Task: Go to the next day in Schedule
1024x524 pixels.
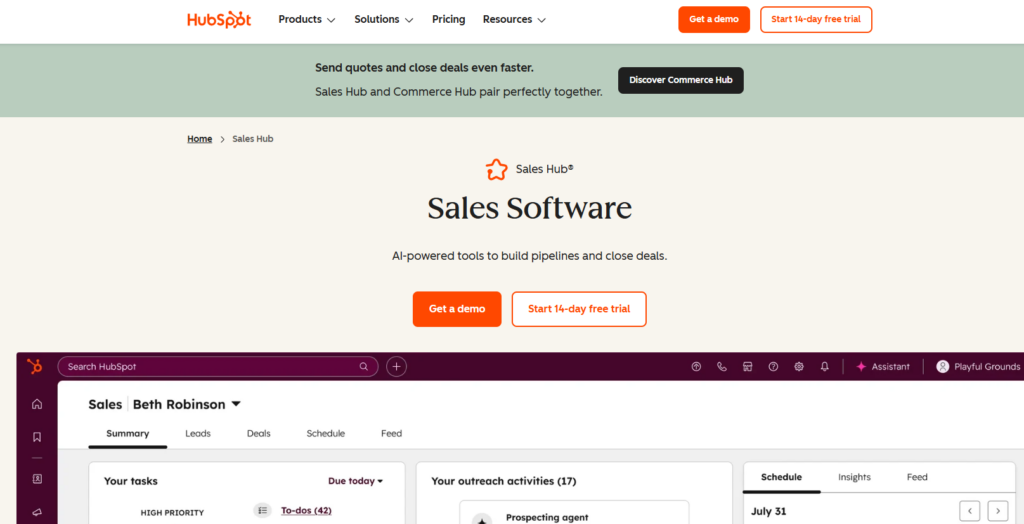Action: [x=998, y=511]
